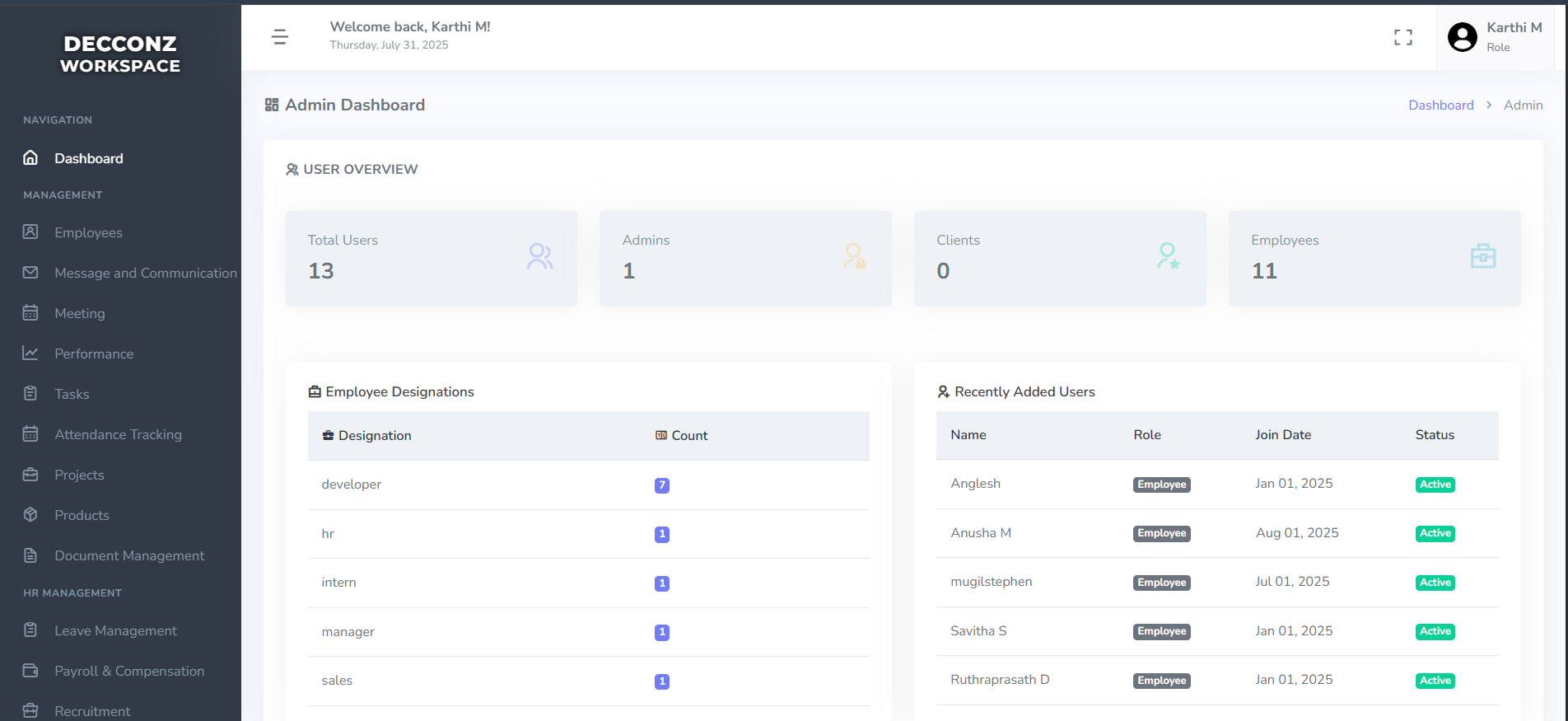This screenshot has width=1568, height=721.
Task: Click the Tasks clipboard icon
Action: point(30,393)
